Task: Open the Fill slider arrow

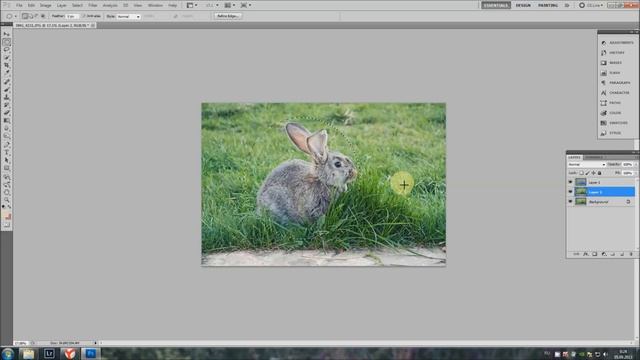Action: tap(636, 173)
